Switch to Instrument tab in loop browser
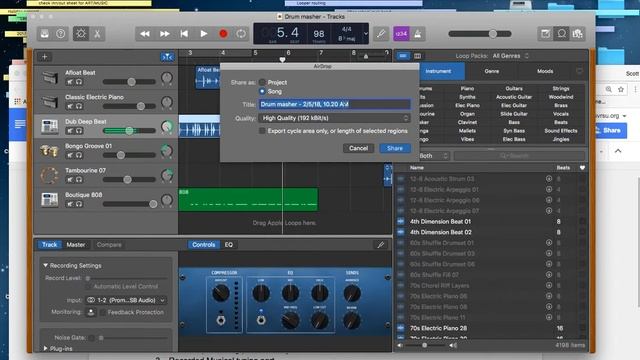Image resolution: width=640 pixels, height=360 pixels. point(438,71)
